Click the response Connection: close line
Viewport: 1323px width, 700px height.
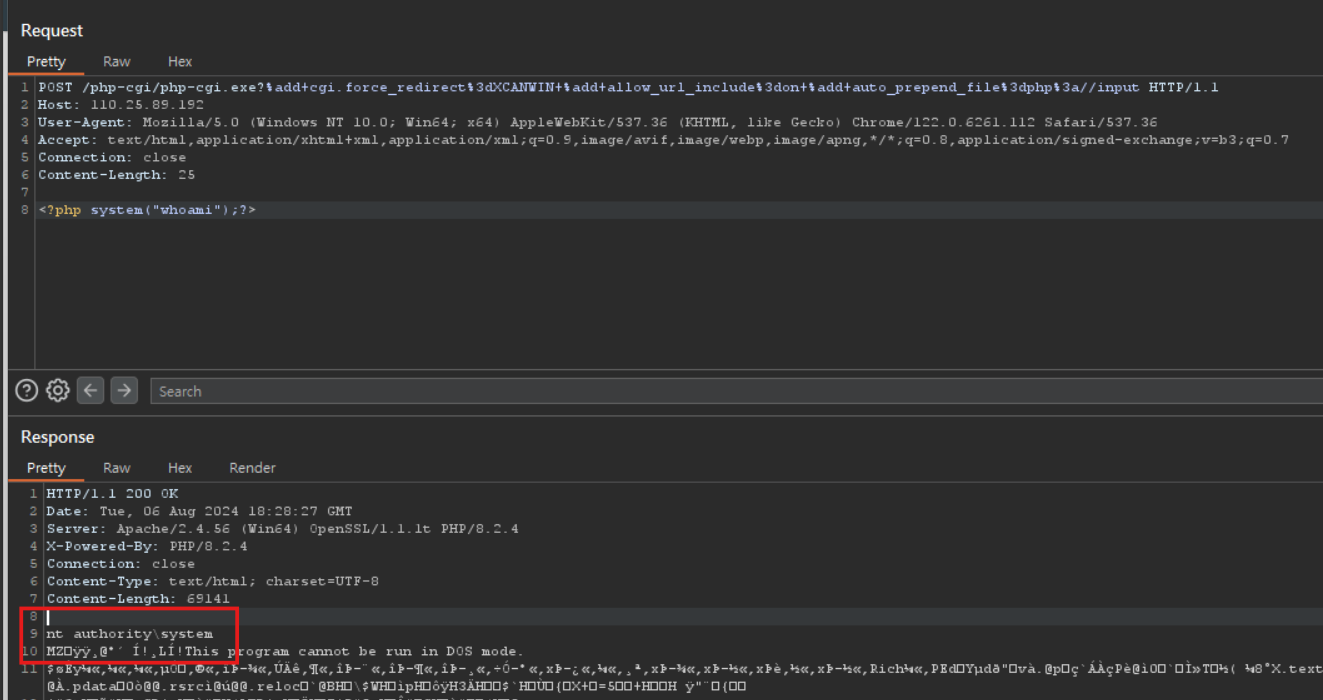point(120,563)
